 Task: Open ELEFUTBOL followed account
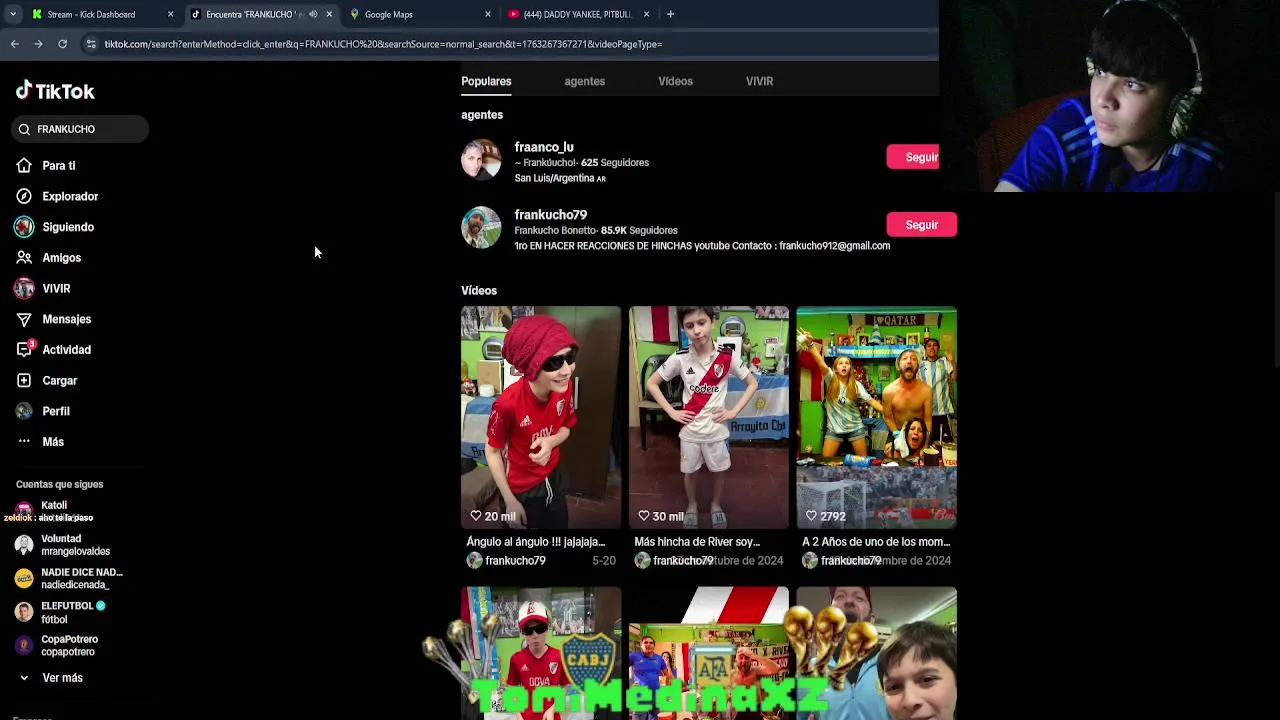pos(60,612)
